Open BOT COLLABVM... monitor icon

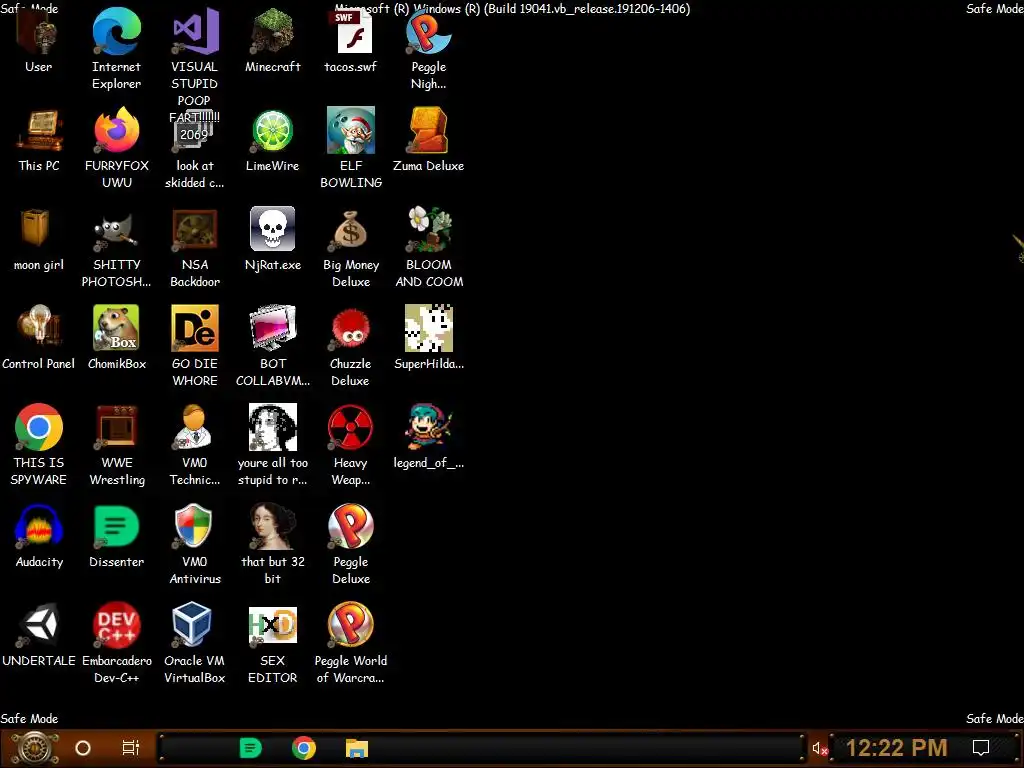272,328
